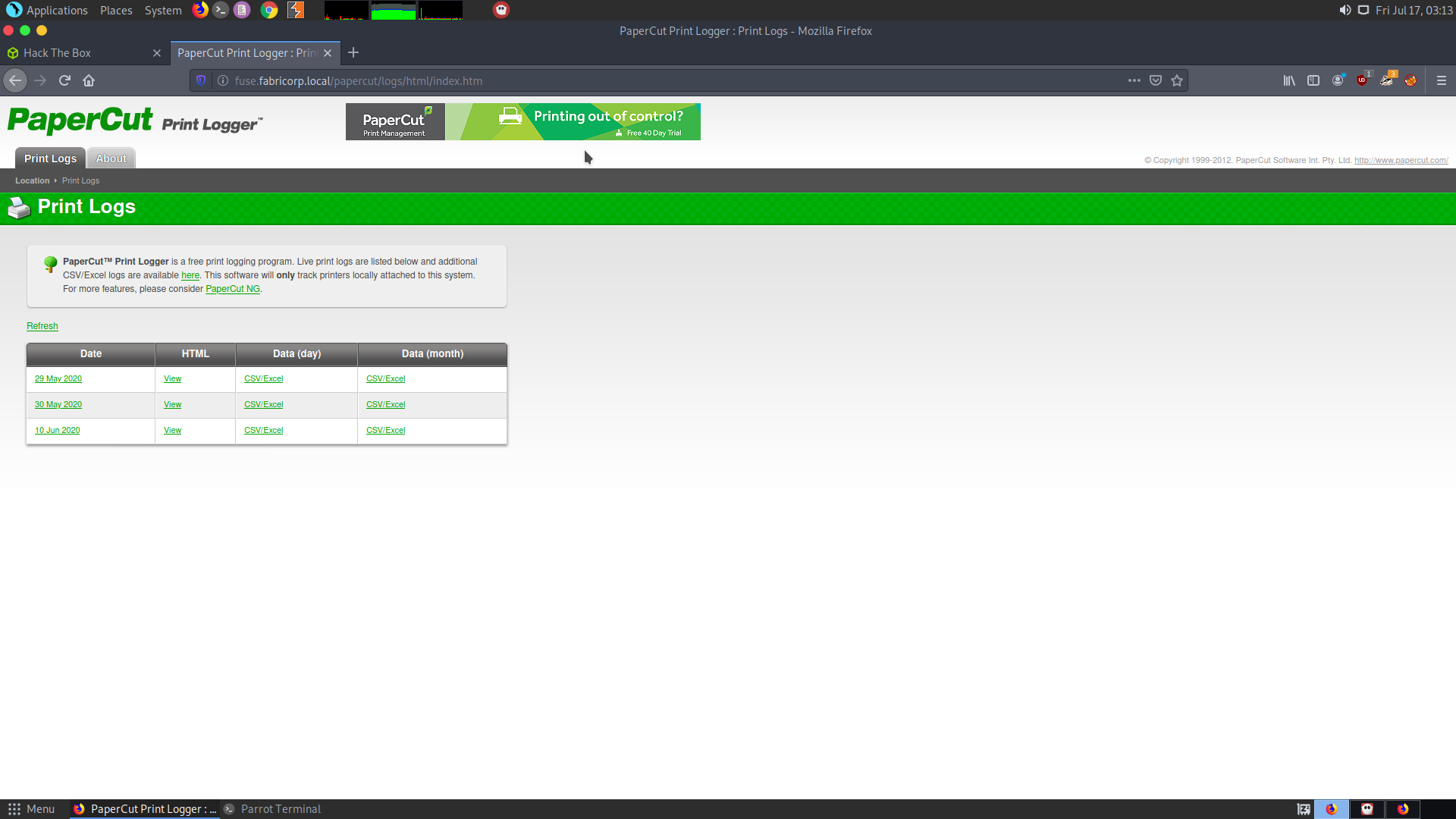Click the Firefox reload page icon
Image resolution: width=1456 pixels, height=819 pixels.
coord(64,80)
